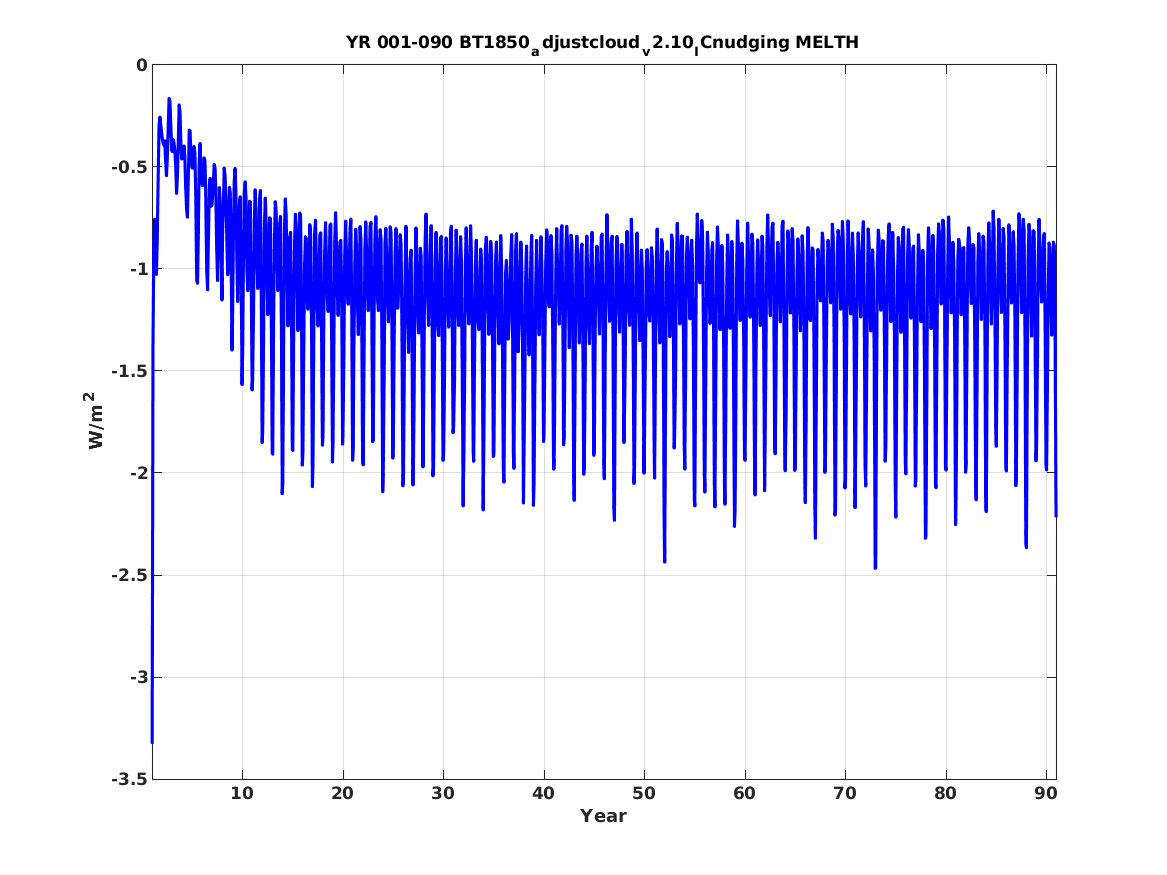
Task: Click y-axis tick label '-1.5'
Action: [x=130, y=371]
